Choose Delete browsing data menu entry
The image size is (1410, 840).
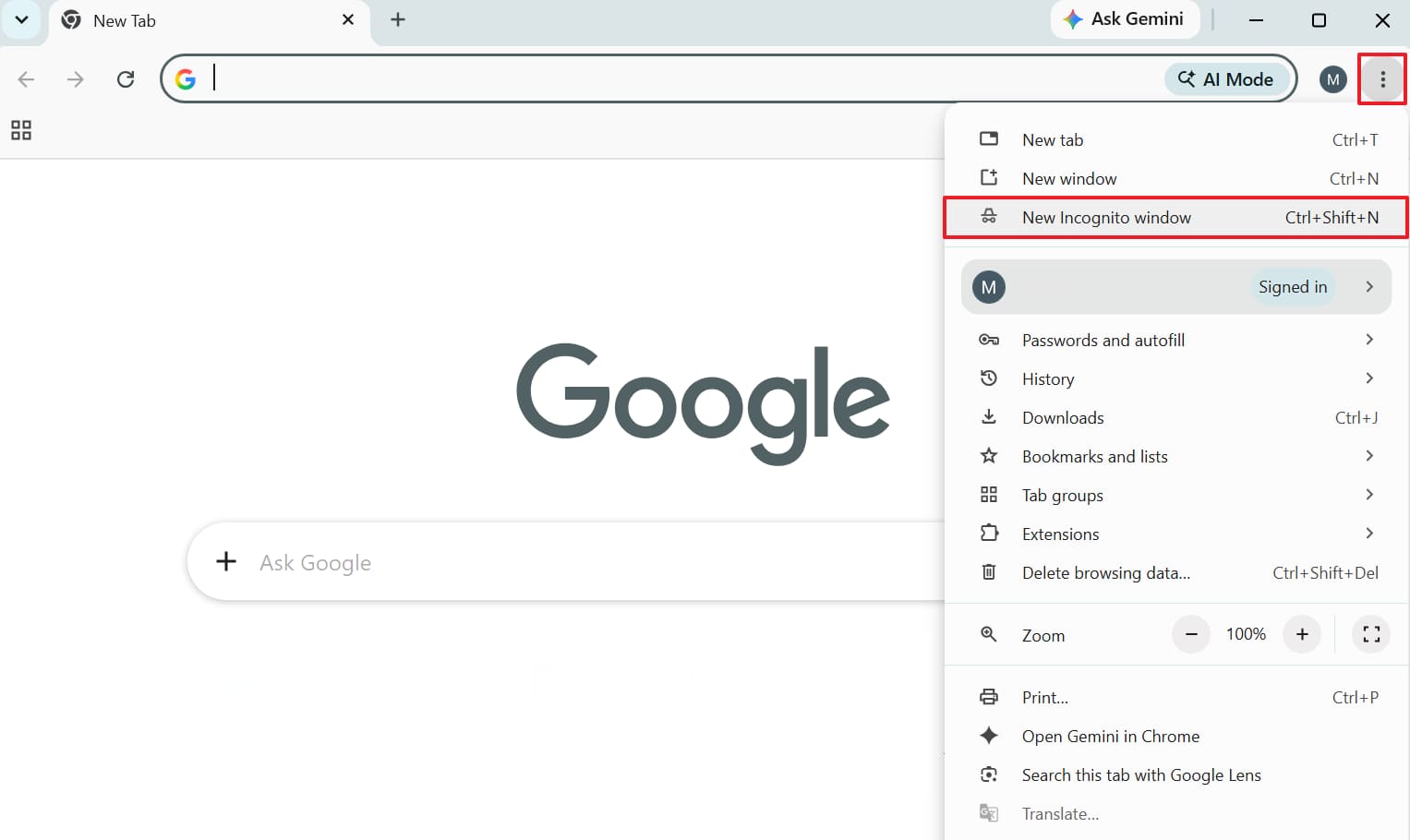pos(1175,572)
